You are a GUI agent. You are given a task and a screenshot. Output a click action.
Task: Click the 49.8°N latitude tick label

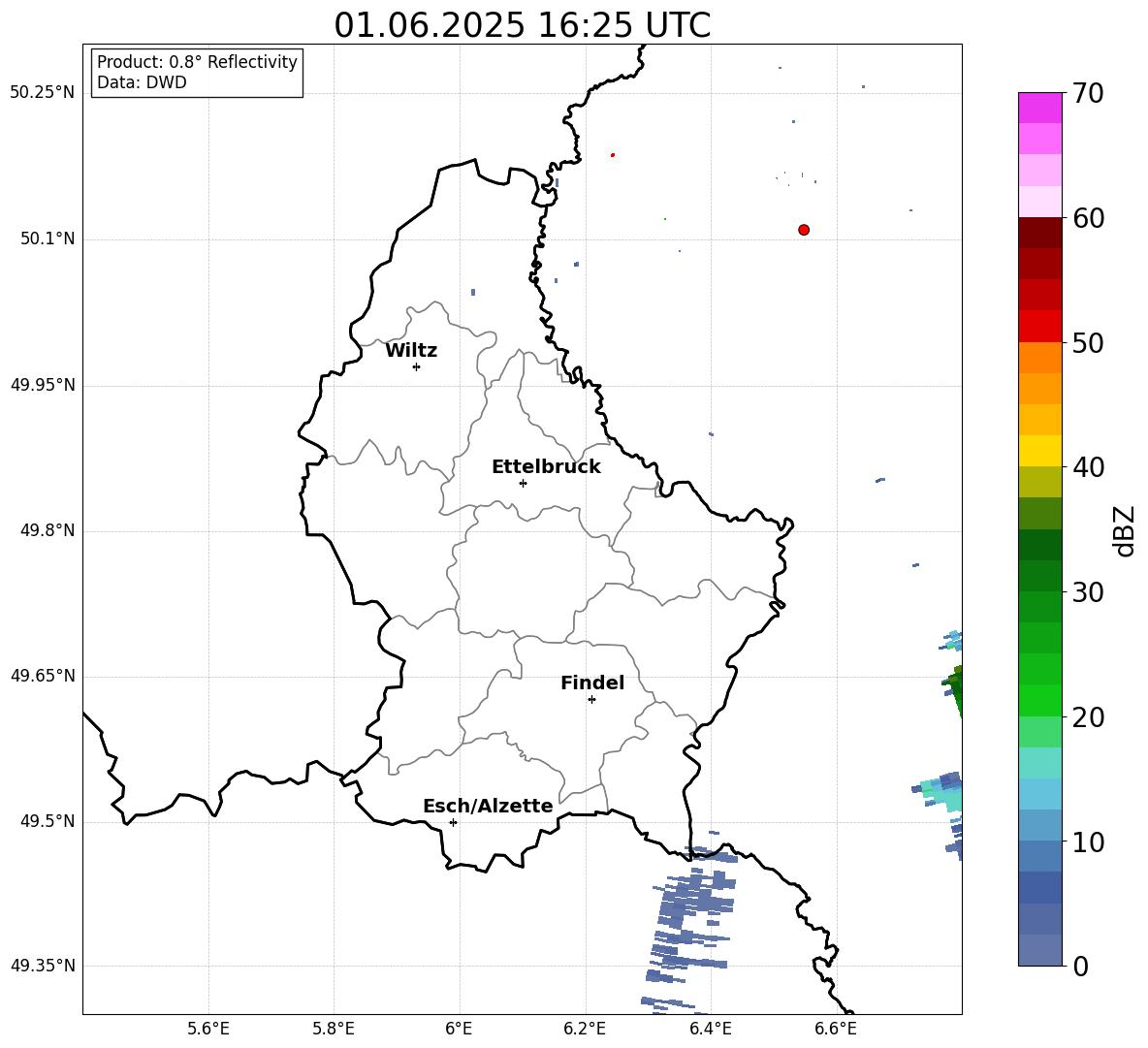pos(48,530)
